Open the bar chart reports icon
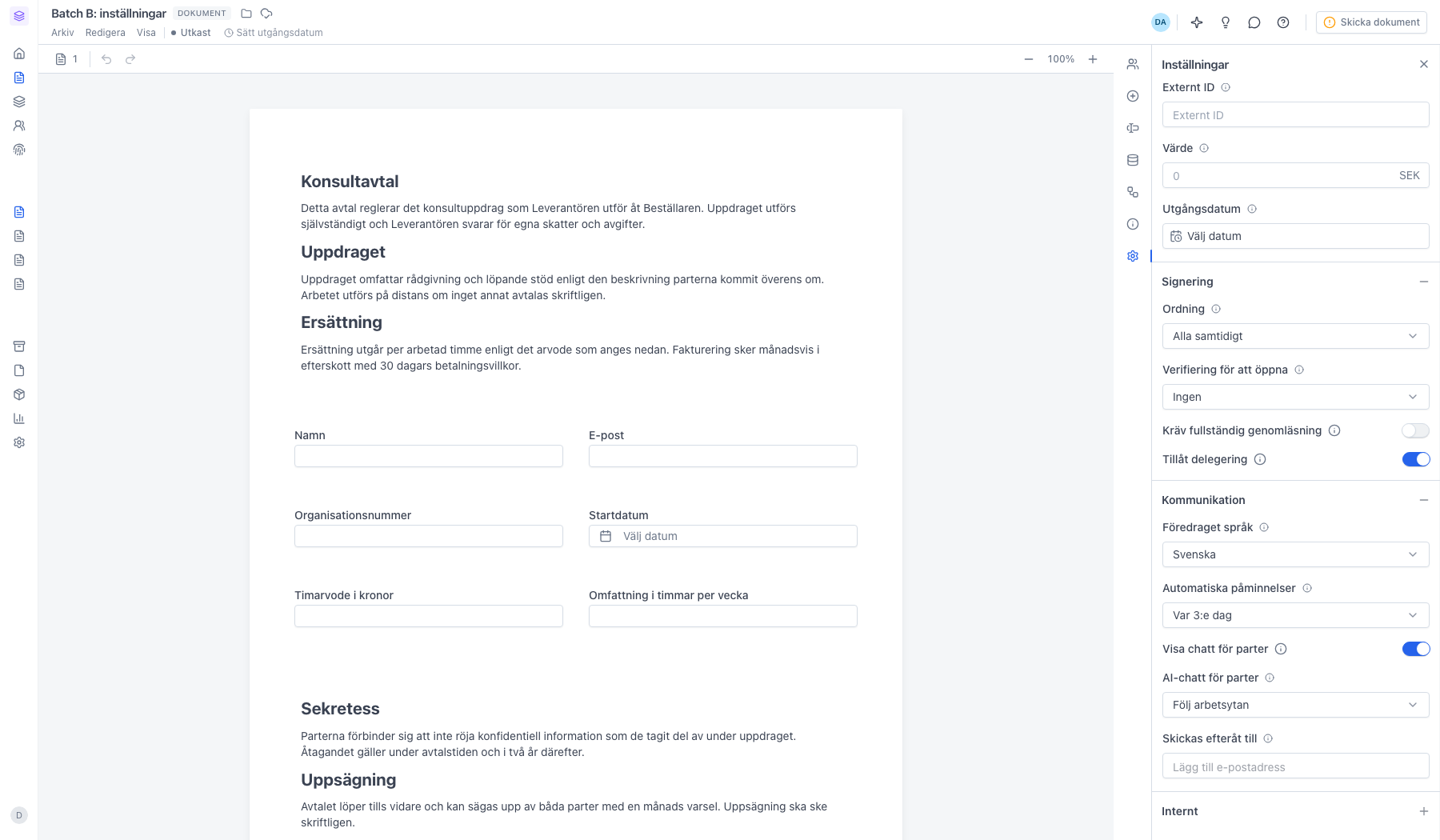1440x840 pixels. 19,418
